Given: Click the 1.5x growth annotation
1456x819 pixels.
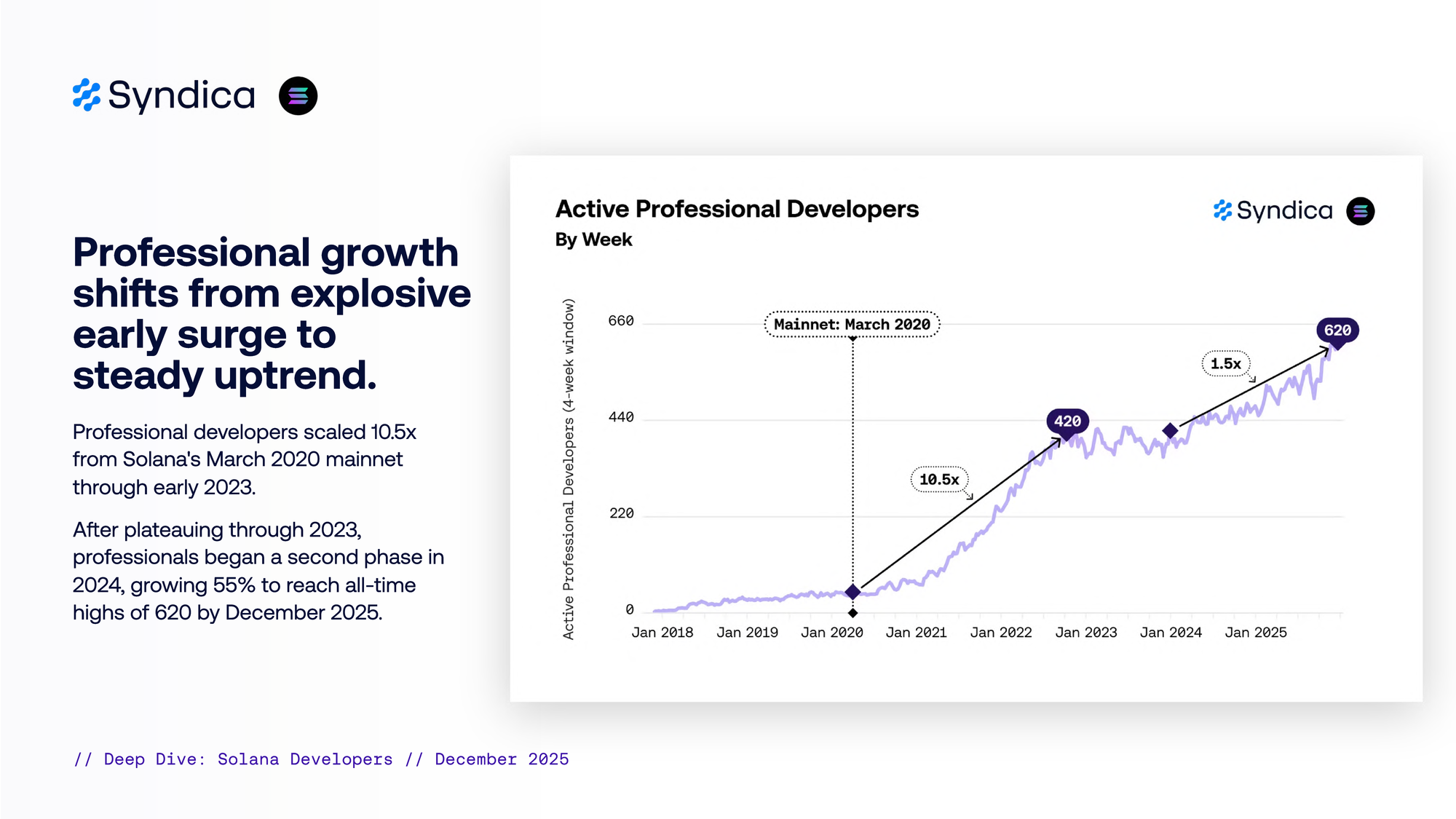Looking at the screenshot, I should [1225, 363].
